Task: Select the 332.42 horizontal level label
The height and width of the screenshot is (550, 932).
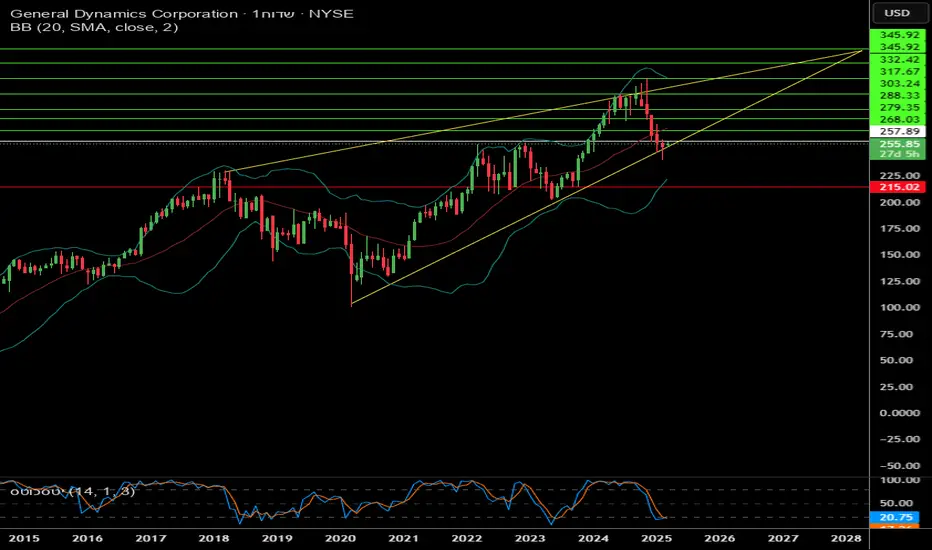Action: point(899,59)
